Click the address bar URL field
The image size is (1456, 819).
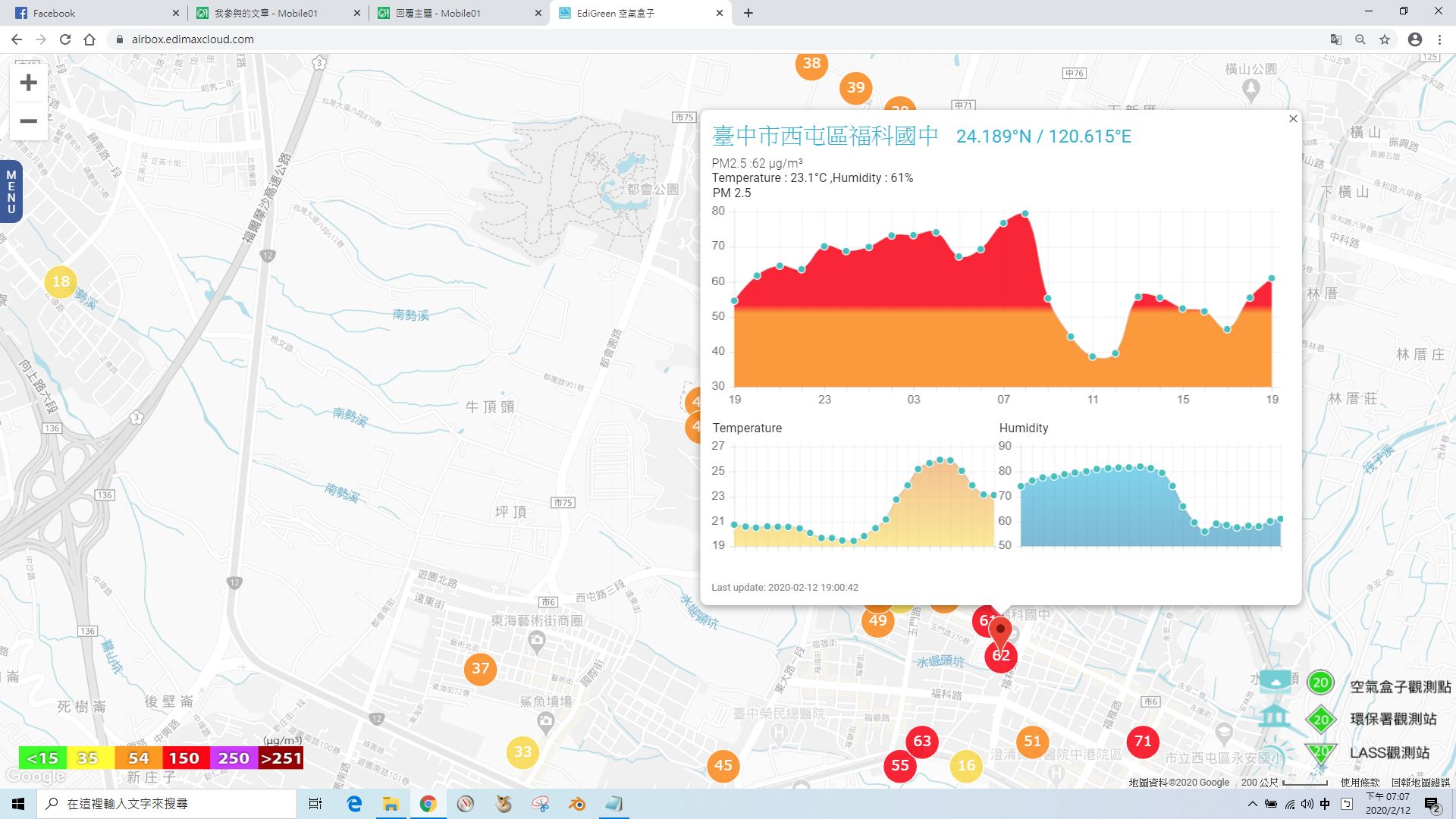(x=713, y=39)
